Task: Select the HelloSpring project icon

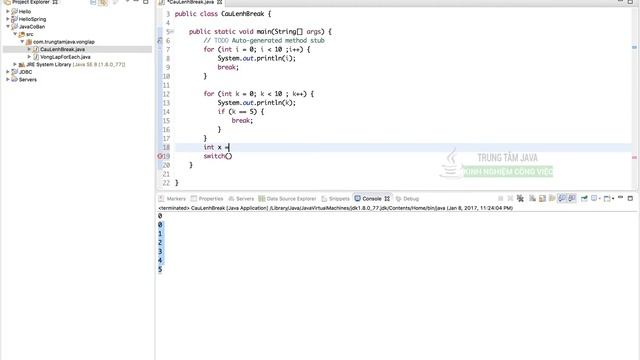Action: pyautogui.click(x=14, y=19)
